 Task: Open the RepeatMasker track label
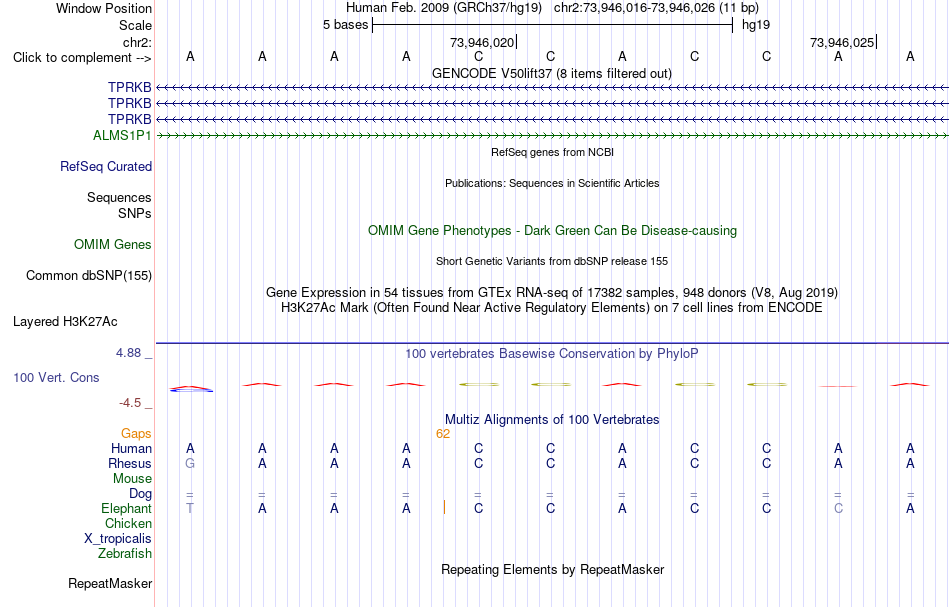point(110,583)
